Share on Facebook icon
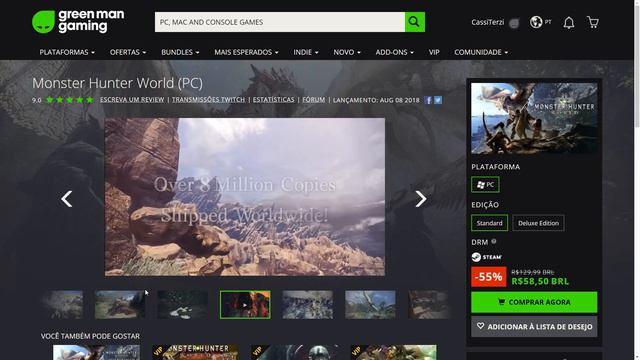The height and width of the screenshot is (360, 640). point(428,100)
